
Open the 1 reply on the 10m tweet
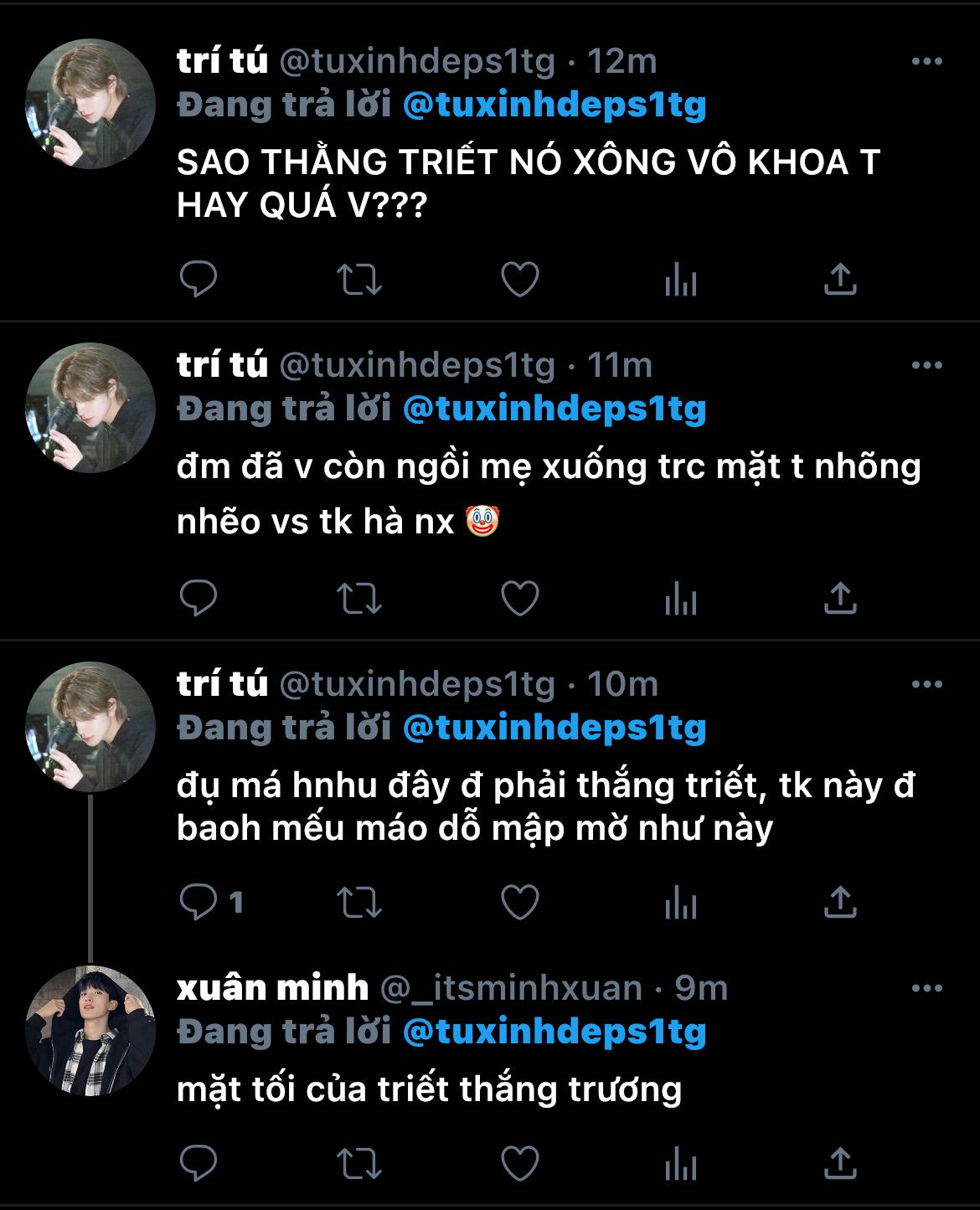click(211, 903)
